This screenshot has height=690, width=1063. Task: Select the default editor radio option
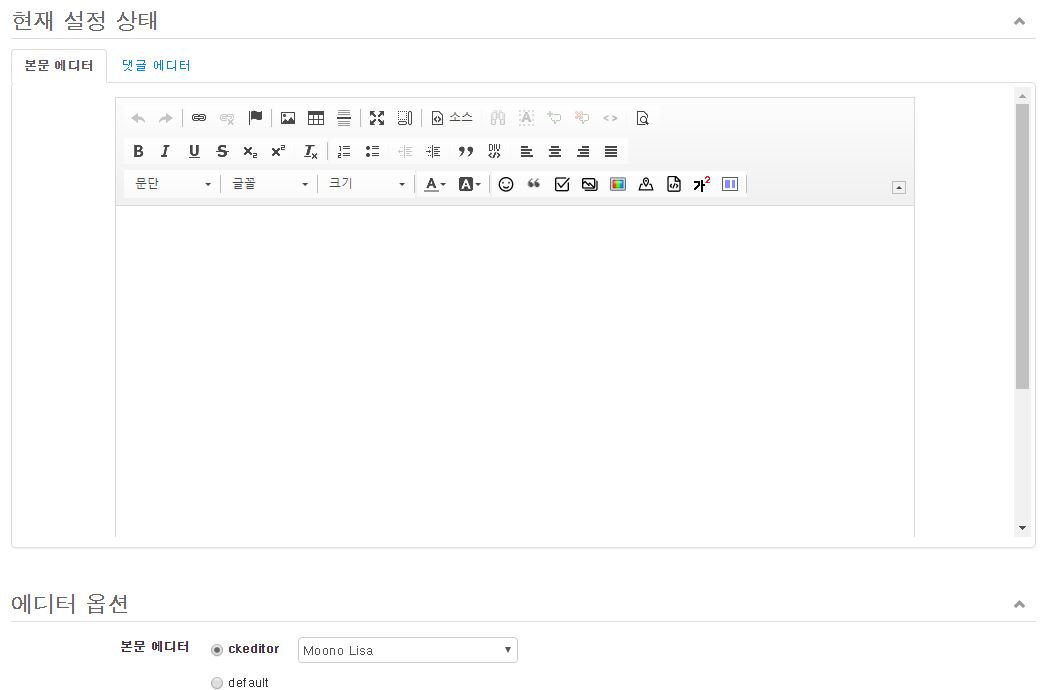[x=217, y=683]
